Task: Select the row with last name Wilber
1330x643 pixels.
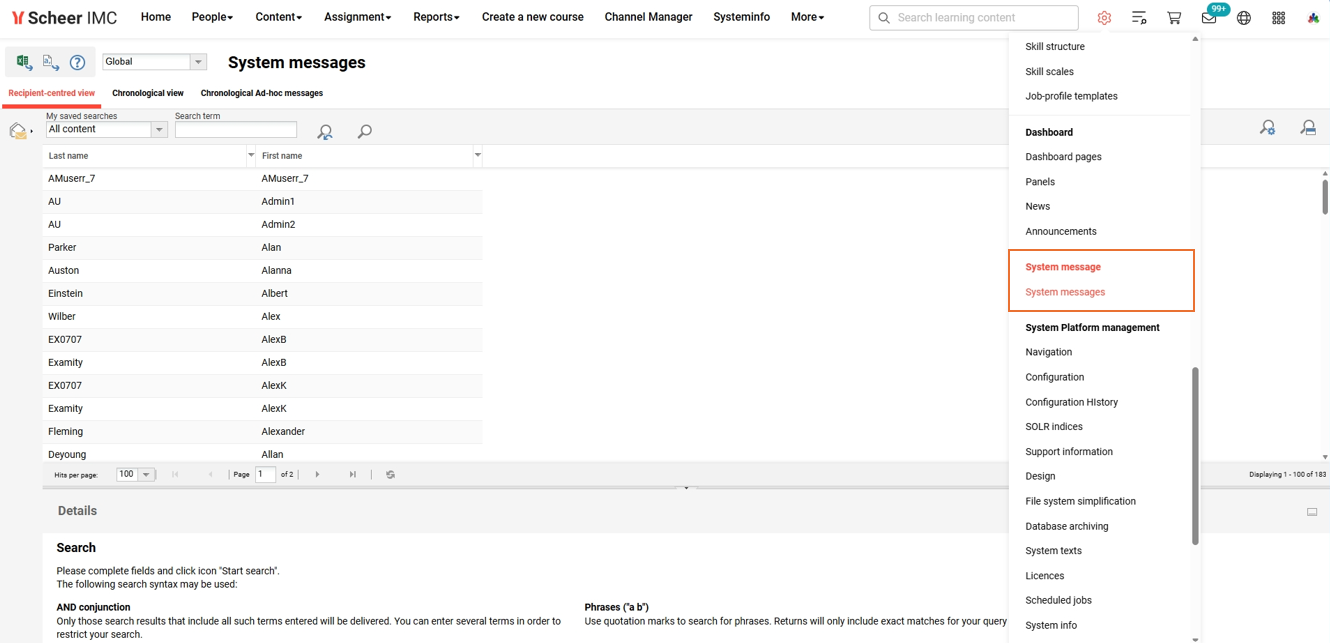Action: click(x=262, y=316)
